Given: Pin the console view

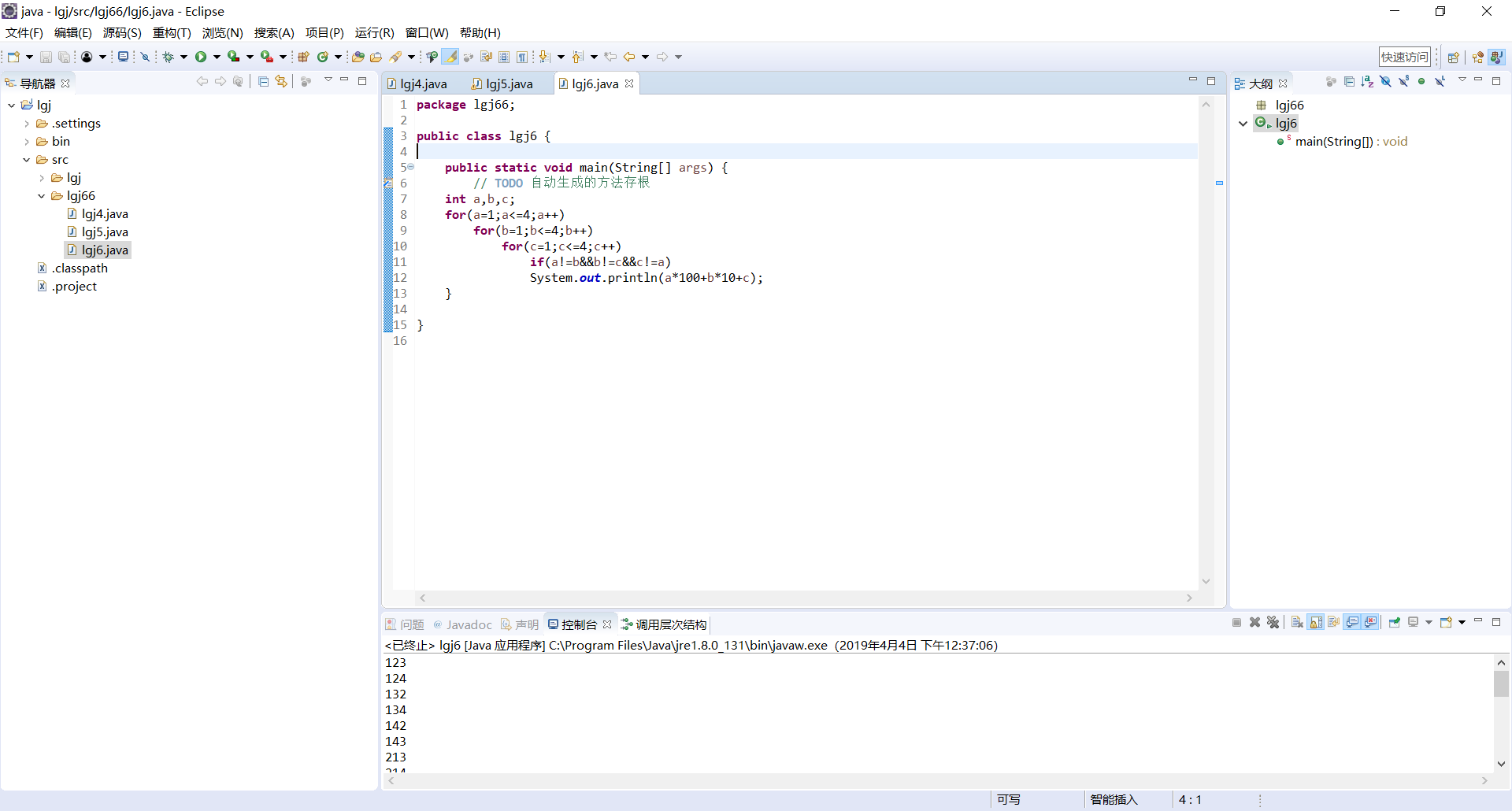Looking at the screenshot, I should pos(1394,623).
